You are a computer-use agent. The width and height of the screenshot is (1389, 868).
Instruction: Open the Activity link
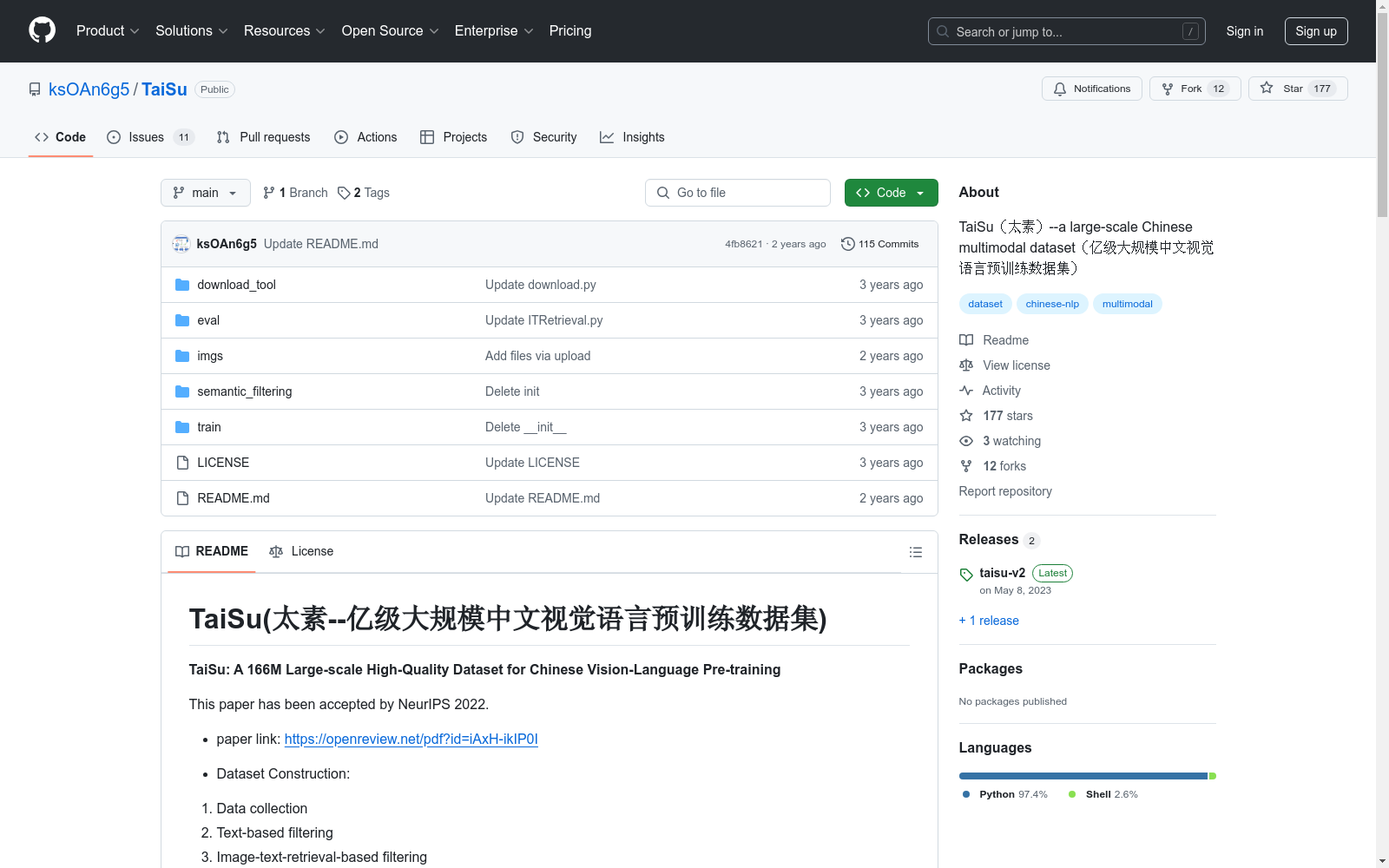pyautogui.click(x=991, y=391)
